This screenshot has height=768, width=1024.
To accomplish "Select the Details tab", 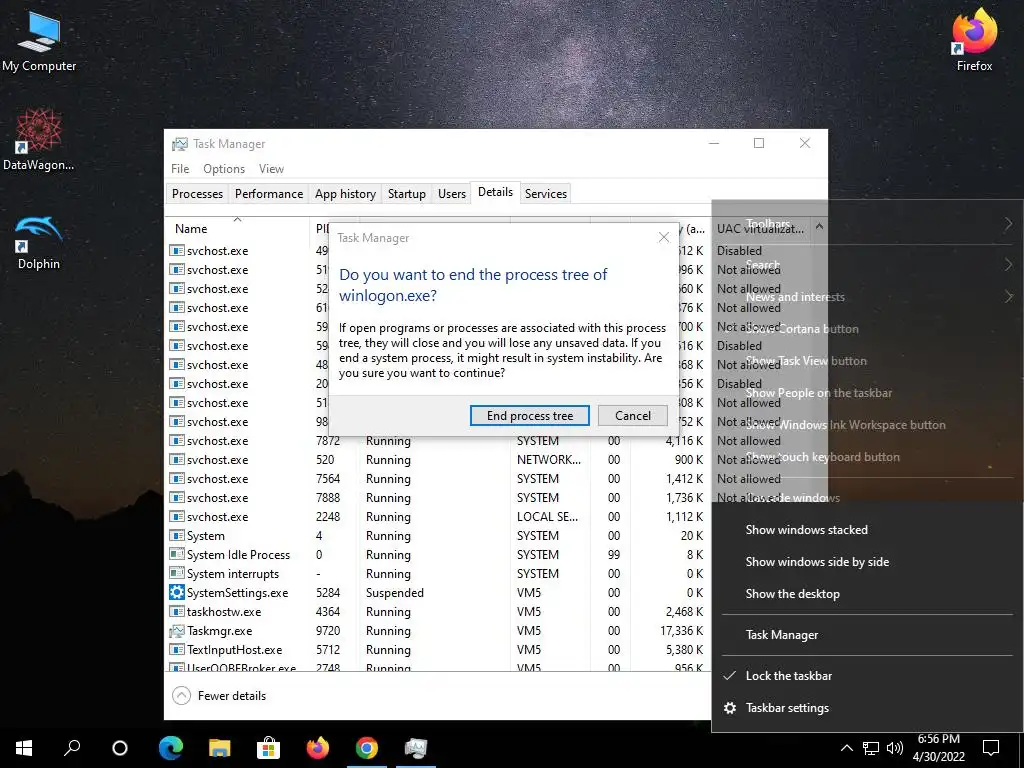I will tap(495, 192).
